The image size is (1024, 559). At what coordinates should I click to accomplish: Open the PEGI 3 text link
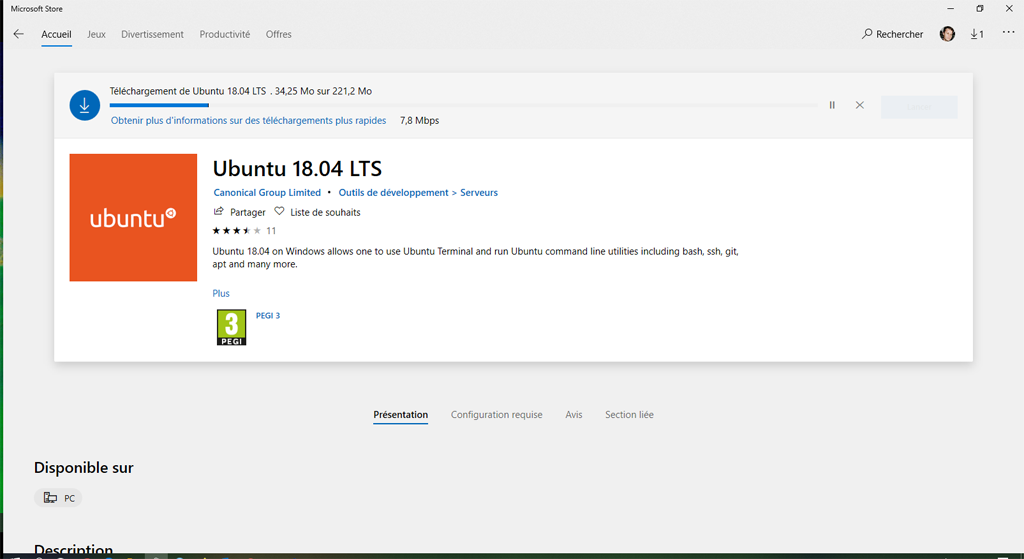click(268, 315)
